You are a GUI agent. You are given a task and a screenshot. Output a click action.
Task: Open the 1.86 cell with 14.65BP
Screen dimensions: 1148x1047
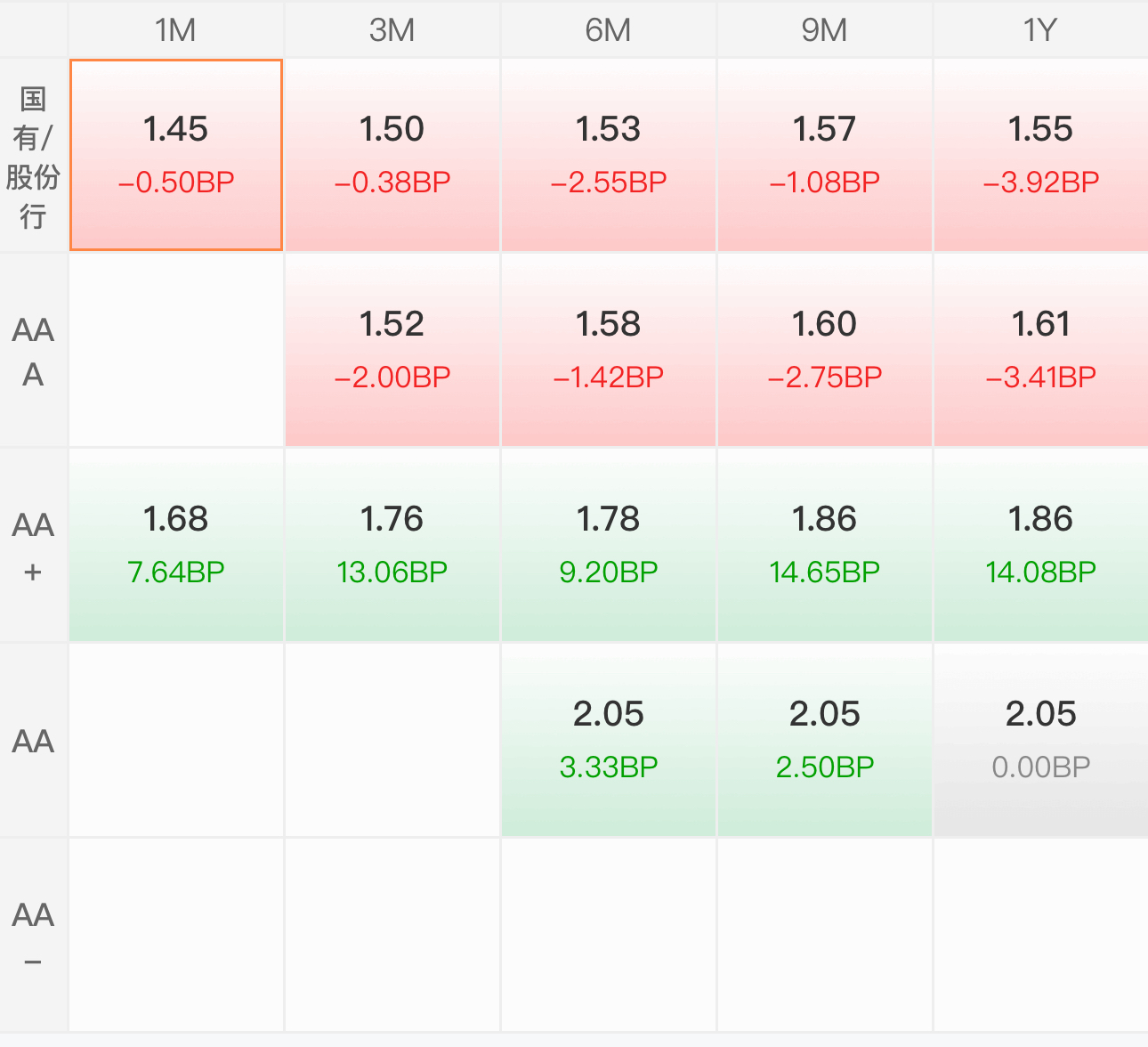click(825, 545)
